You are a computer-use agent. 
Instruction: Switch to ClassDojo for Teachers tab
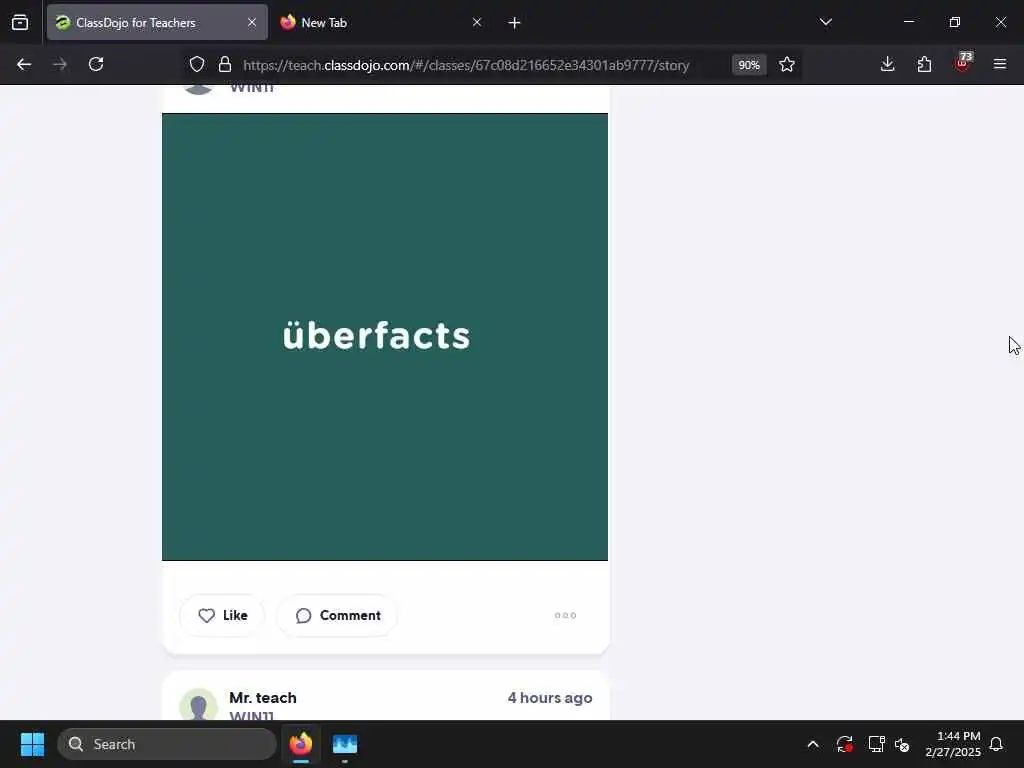click(x=157, y=22)
